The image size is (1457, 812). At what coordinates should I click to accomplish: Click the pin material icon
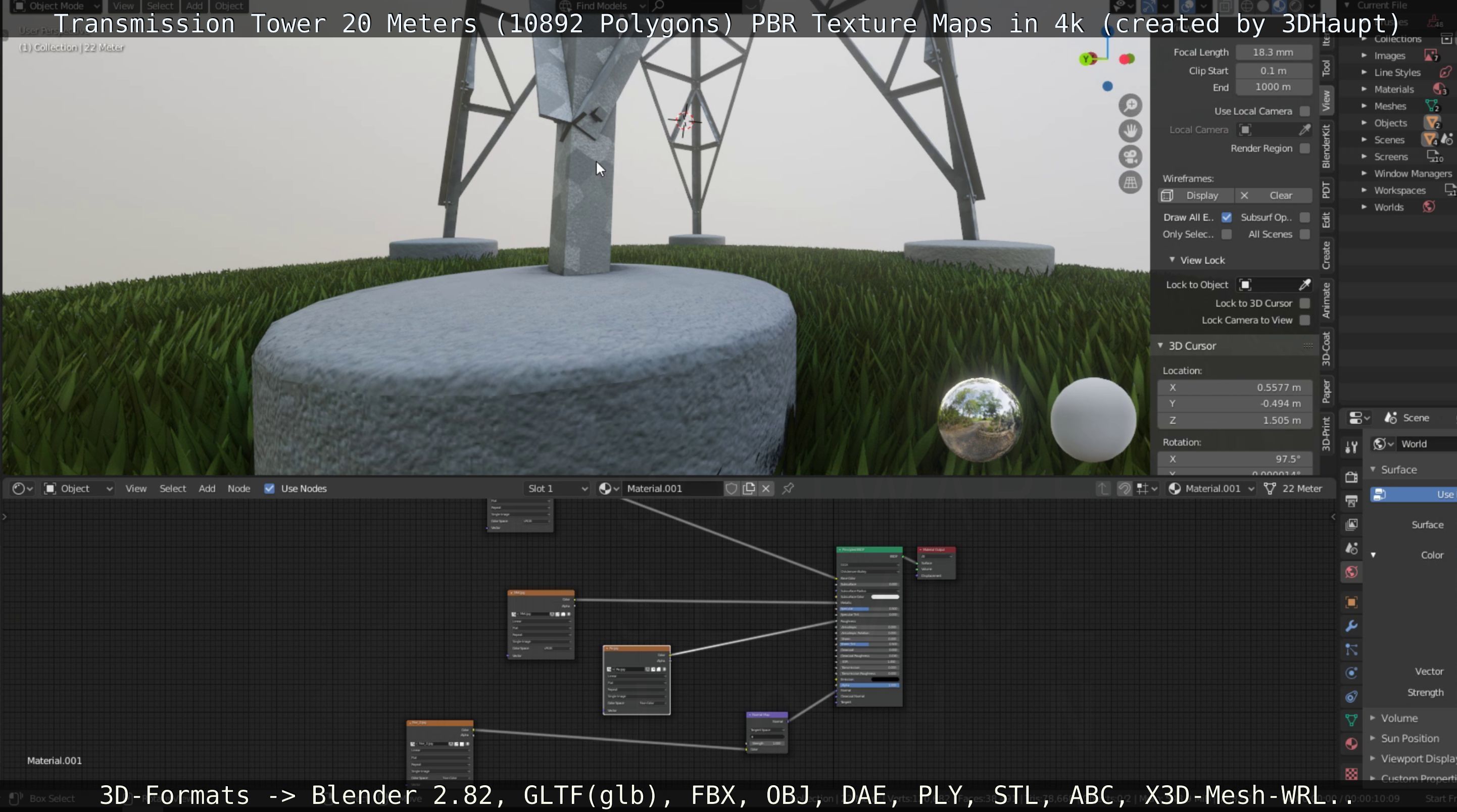pos(788,488)
